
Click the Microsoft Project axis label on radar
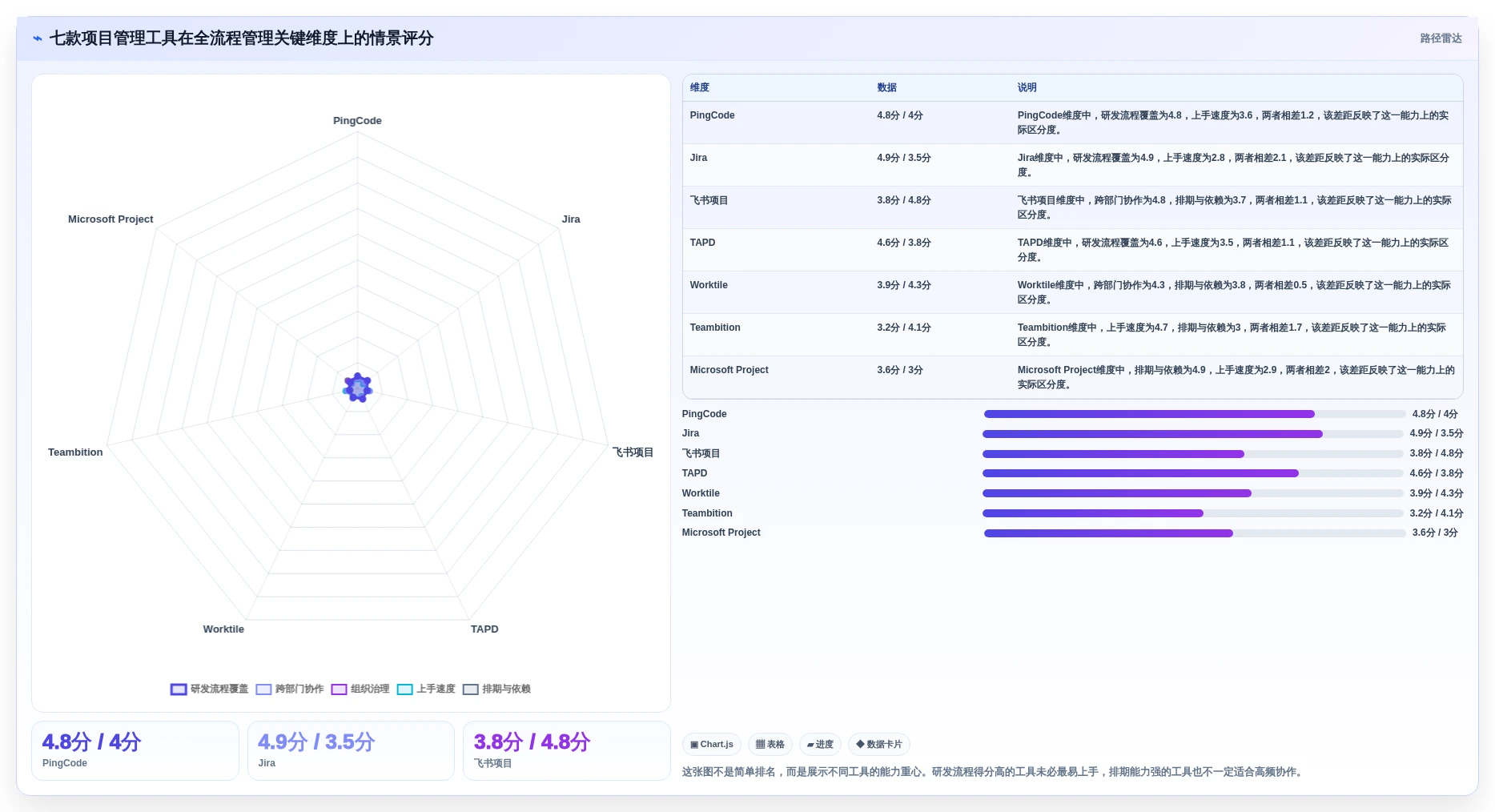point(111,219)
